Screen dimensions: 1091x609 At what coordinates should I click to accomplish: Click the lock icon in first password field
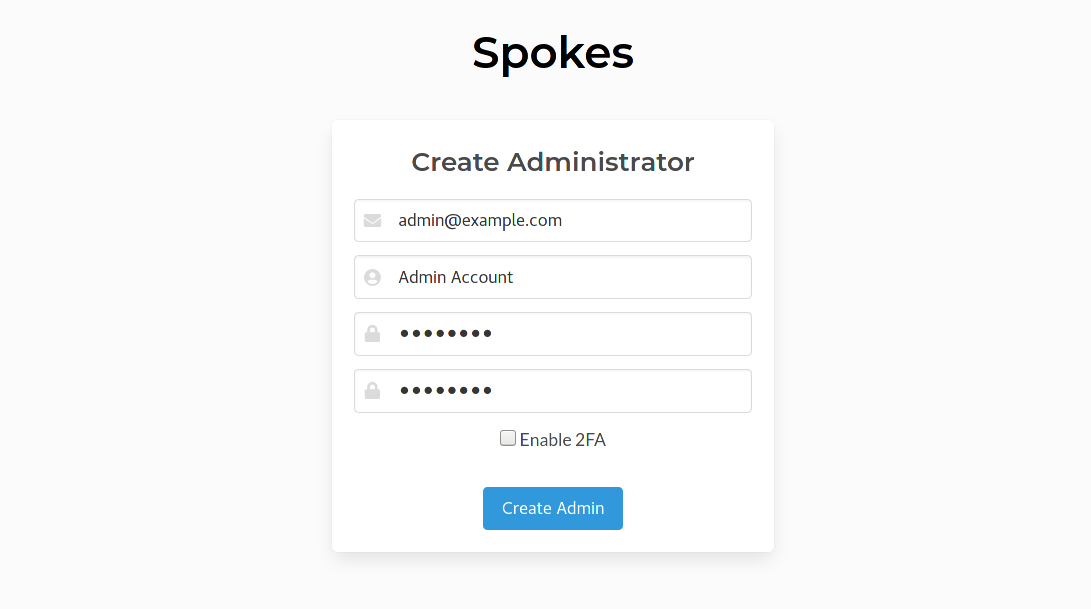click(x=372, y=334)
